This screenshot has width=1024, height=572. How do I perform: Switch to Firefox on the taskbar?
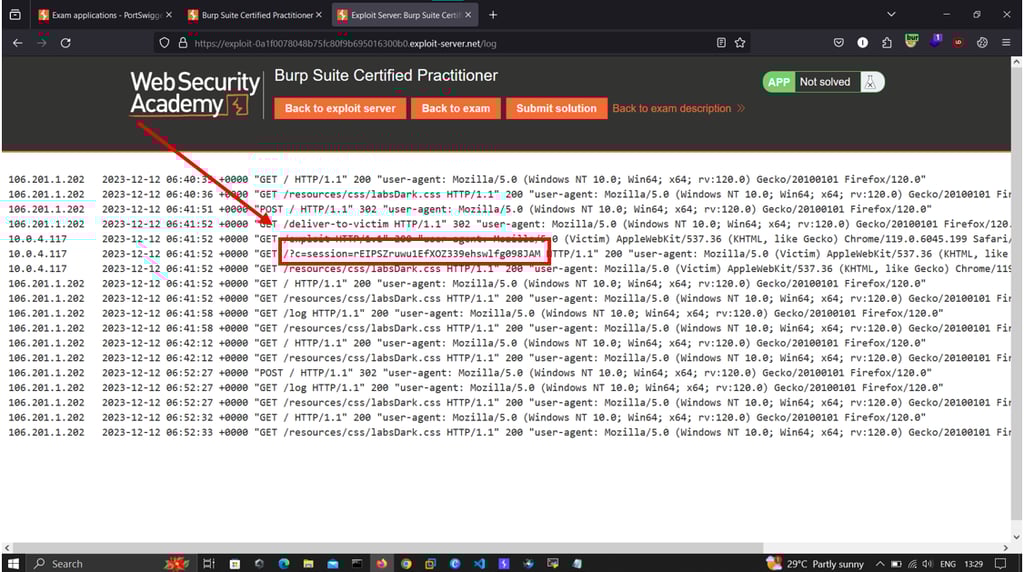(381, 563)
